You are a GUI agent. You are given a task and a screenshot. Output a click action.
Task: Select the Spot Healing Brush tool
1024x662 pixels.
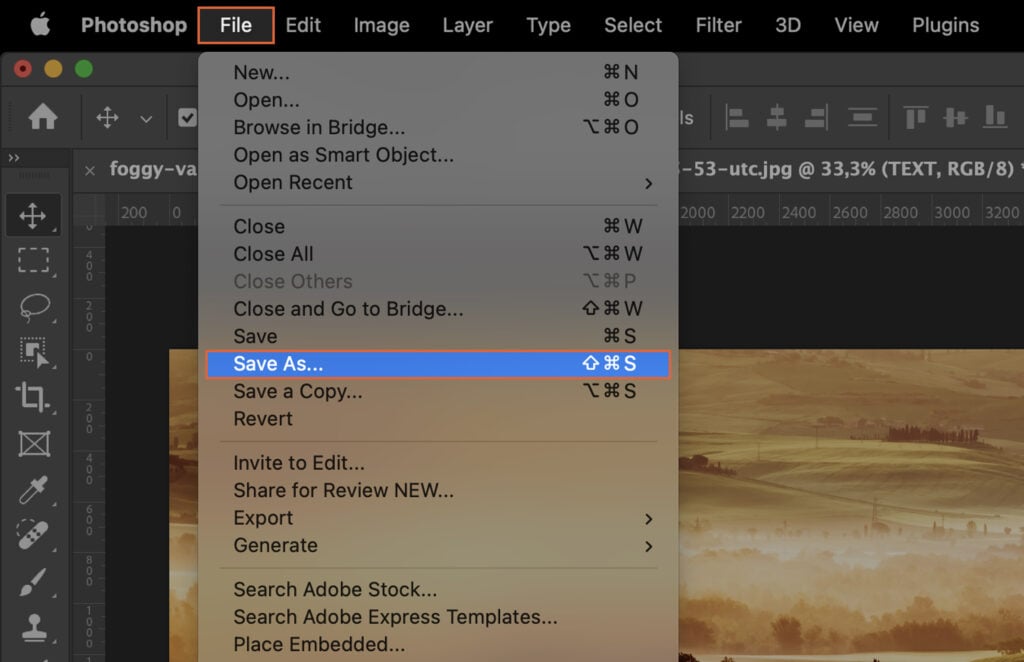tap(34, 536)
